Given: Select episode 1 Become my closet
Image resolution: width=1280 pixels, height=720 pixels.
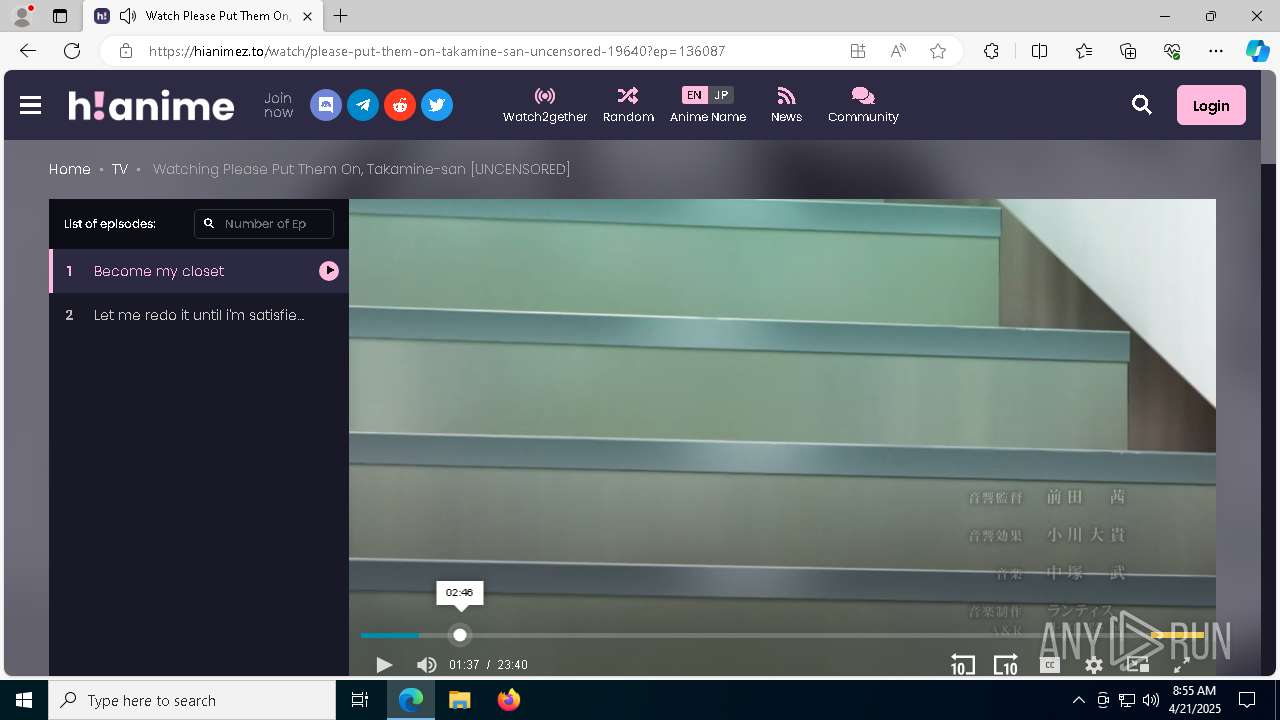Looking at the screenshot, I should pyautogui.click(x=199, y=271).
